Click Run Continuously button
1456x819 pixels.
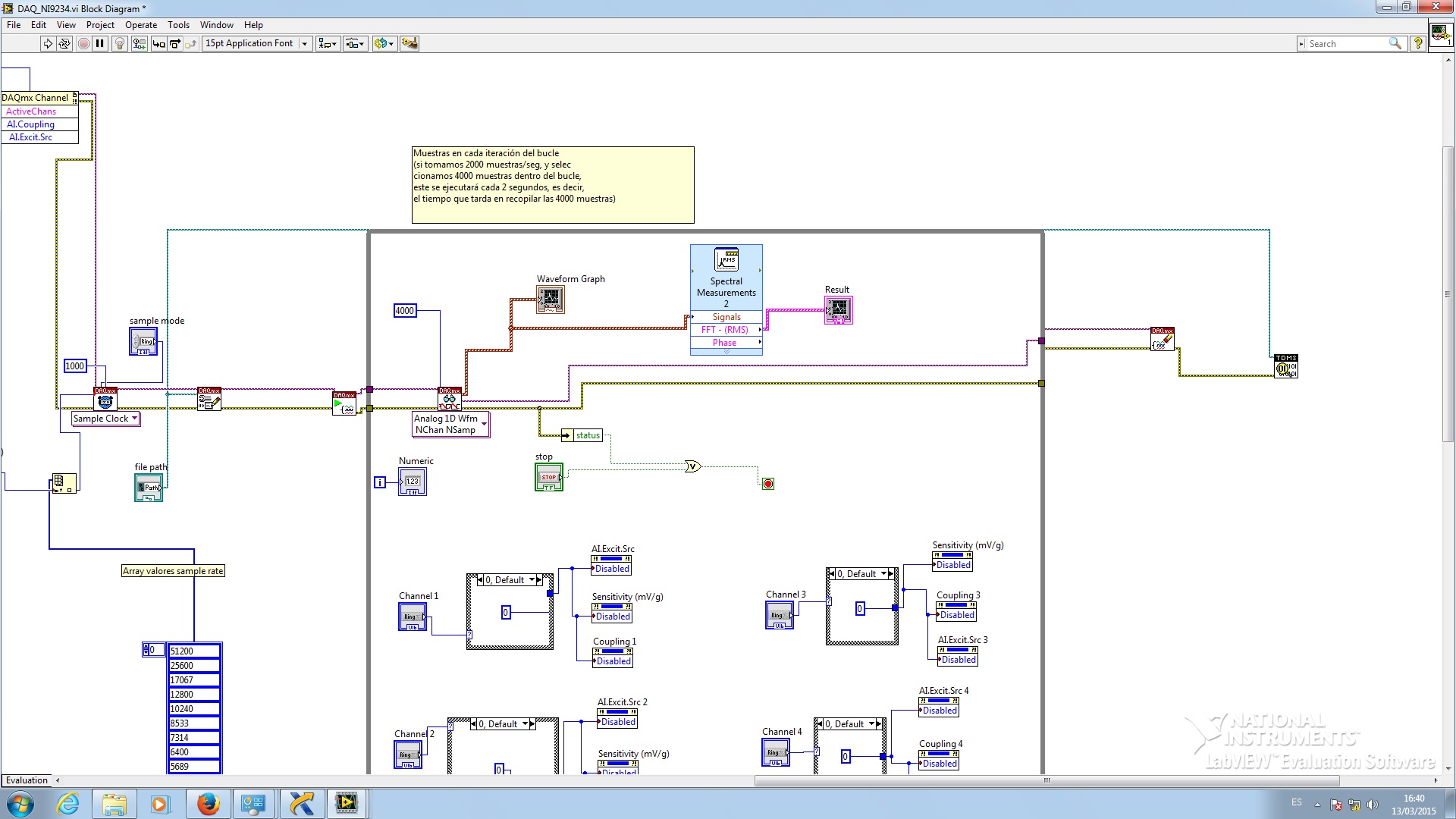pos(64,44)
